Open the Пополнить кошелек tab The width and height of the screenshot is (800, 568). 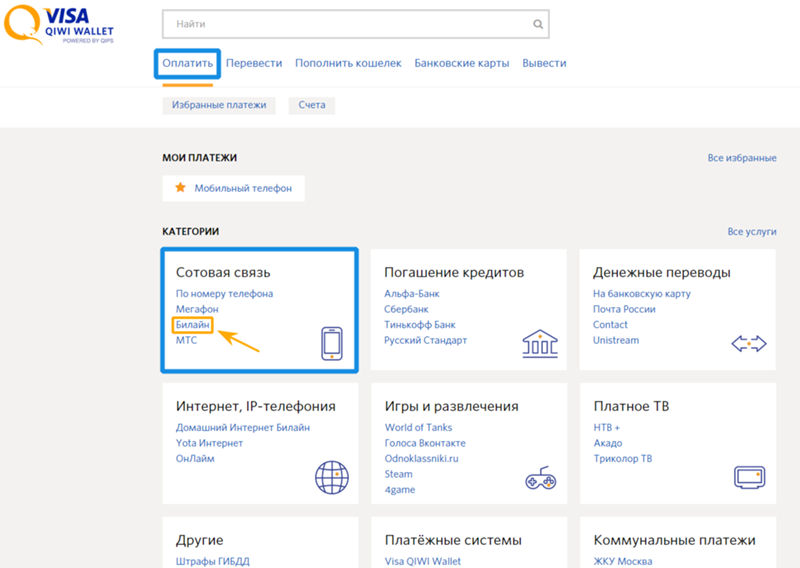(x=348, y=63)
